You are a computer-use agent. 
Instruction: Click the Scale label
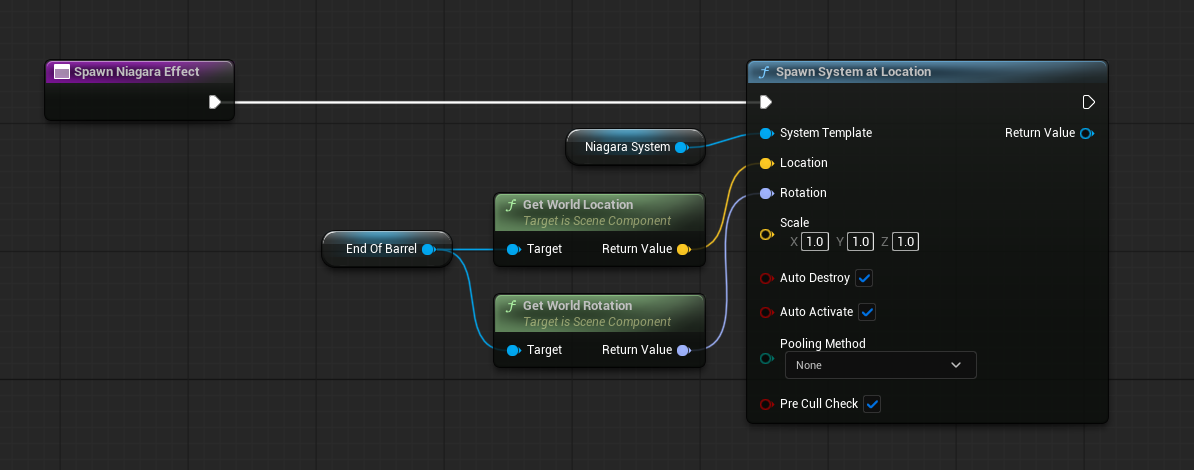pyautogui.click(x=794, y=223)
